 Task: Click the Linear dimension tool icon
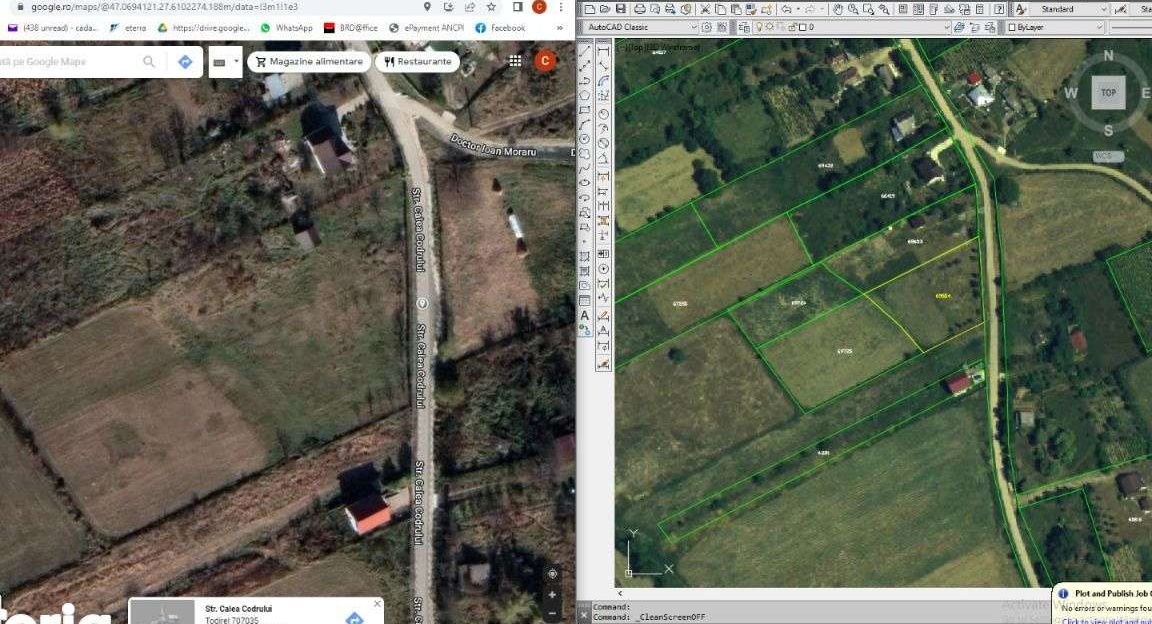click(x=603, y=51)
